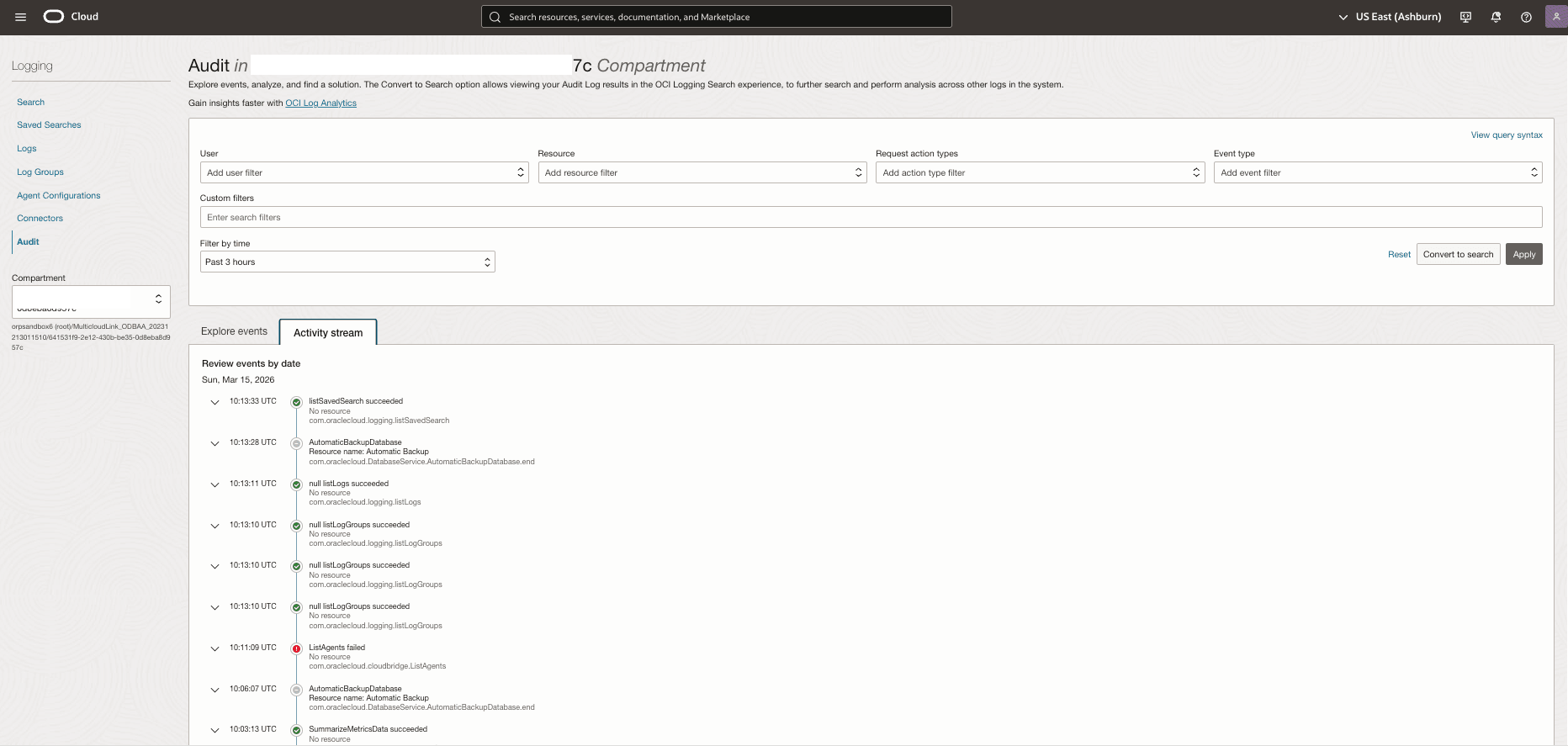
Task: Open the help question mark icon
Action: (x=1526, y=17)
